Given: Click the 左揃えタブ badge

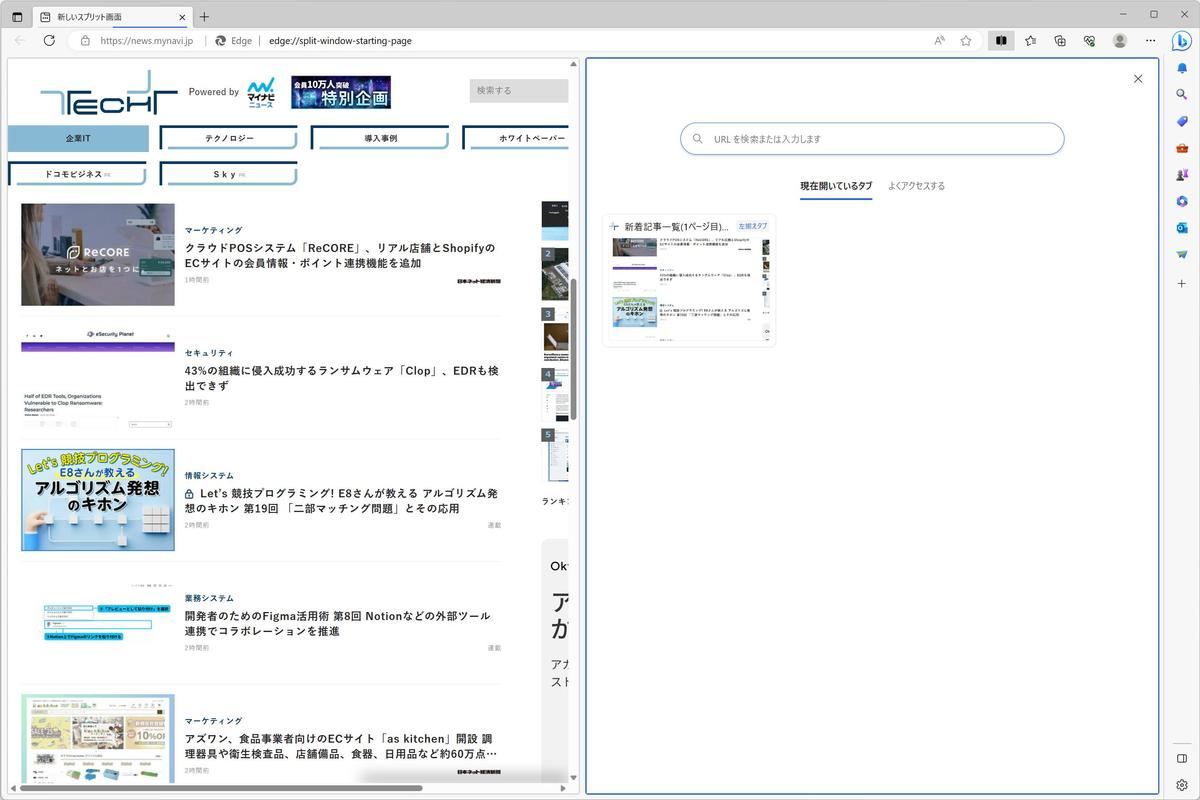Looking at the screenshot, I should click(x=753, y=226).
